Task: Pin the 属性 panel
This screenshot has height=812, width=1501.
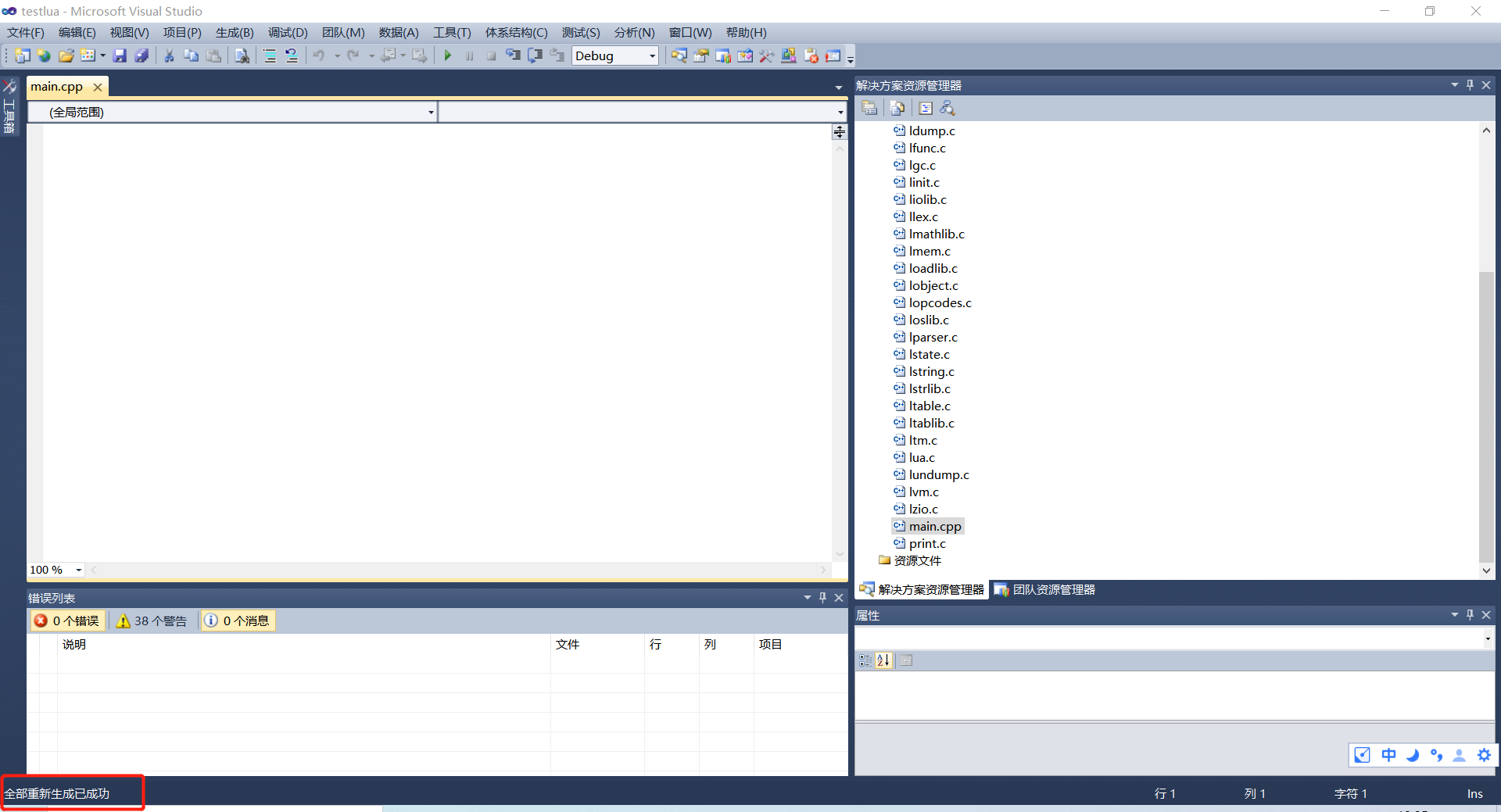Action: tap(1471, 615)
